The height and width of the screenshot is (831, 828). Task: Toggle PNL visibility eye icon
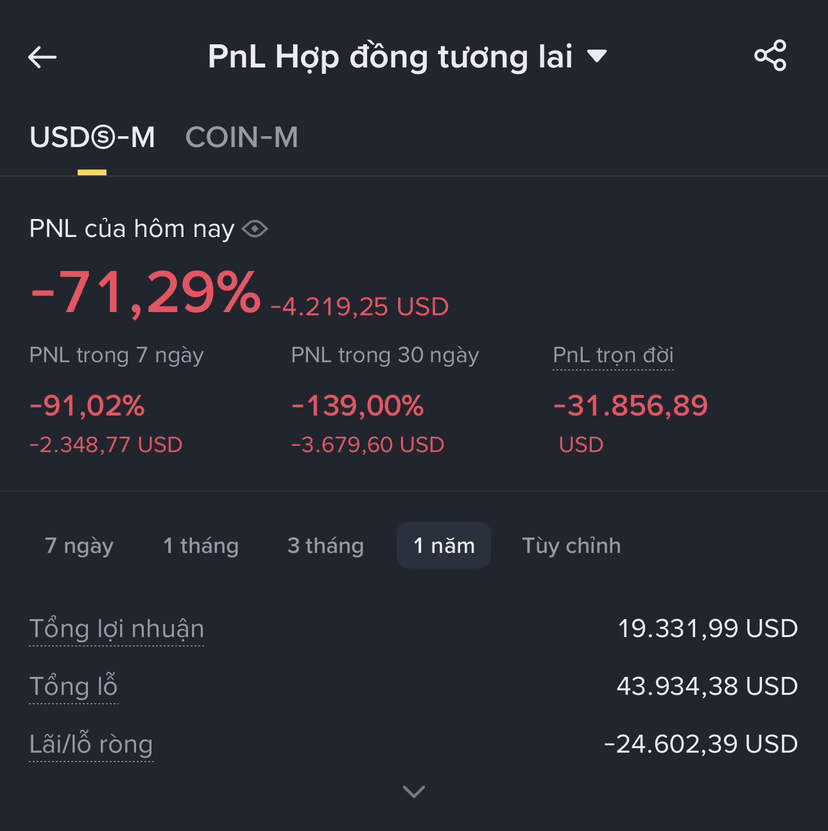pyautogui.click(x=255, y=229)
